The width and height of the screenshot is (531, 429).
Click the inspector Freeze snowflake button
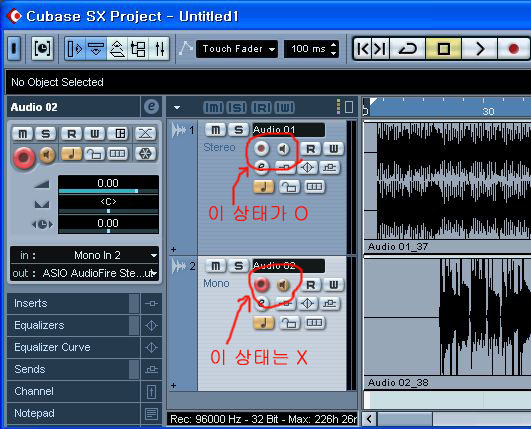146,154
